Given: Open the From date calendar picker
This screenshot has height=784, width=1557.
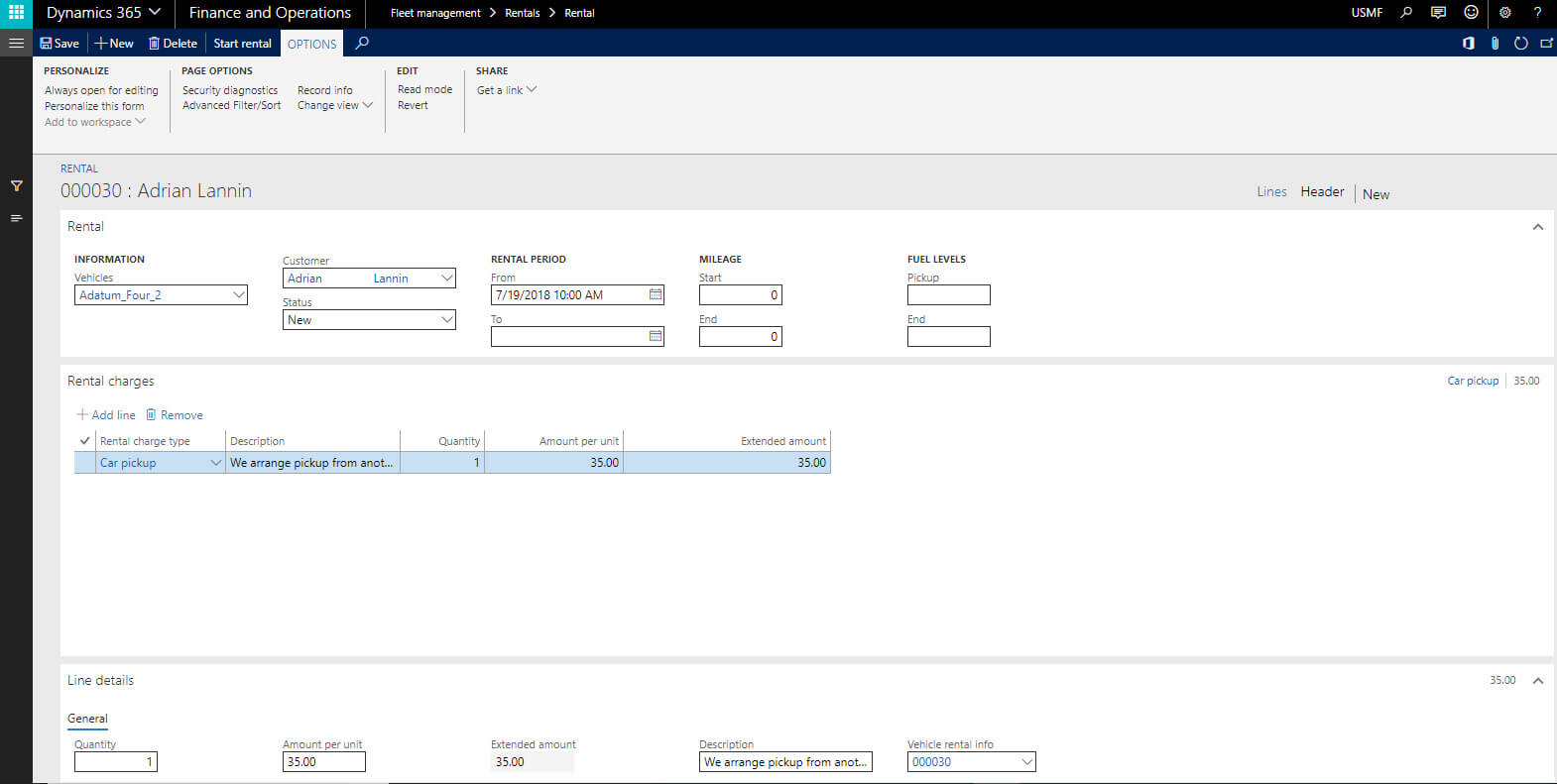Looking at the screenshot, I should (656, 294).
